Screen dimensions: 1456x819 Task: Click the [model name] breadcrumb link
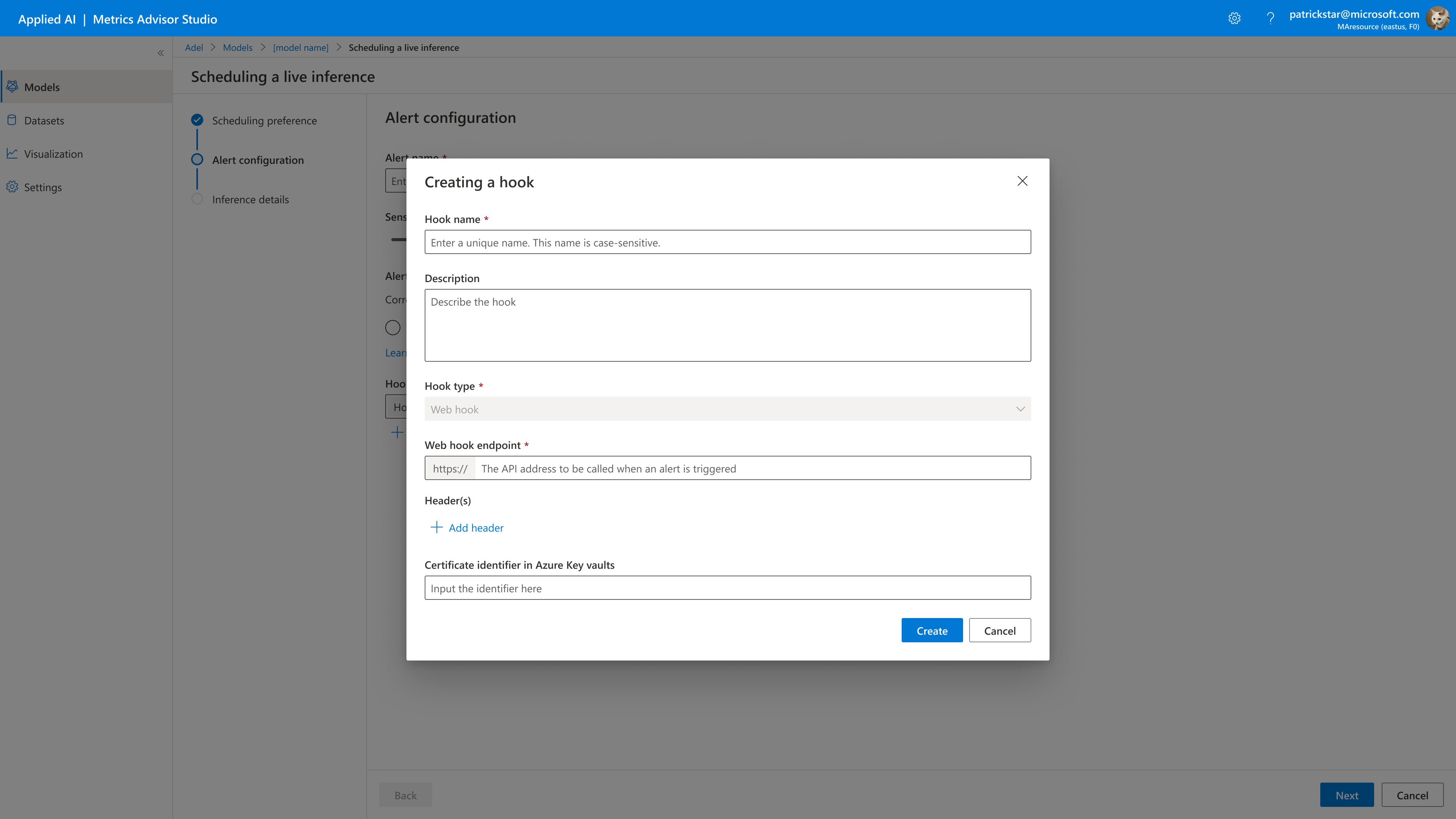point(300,47)
